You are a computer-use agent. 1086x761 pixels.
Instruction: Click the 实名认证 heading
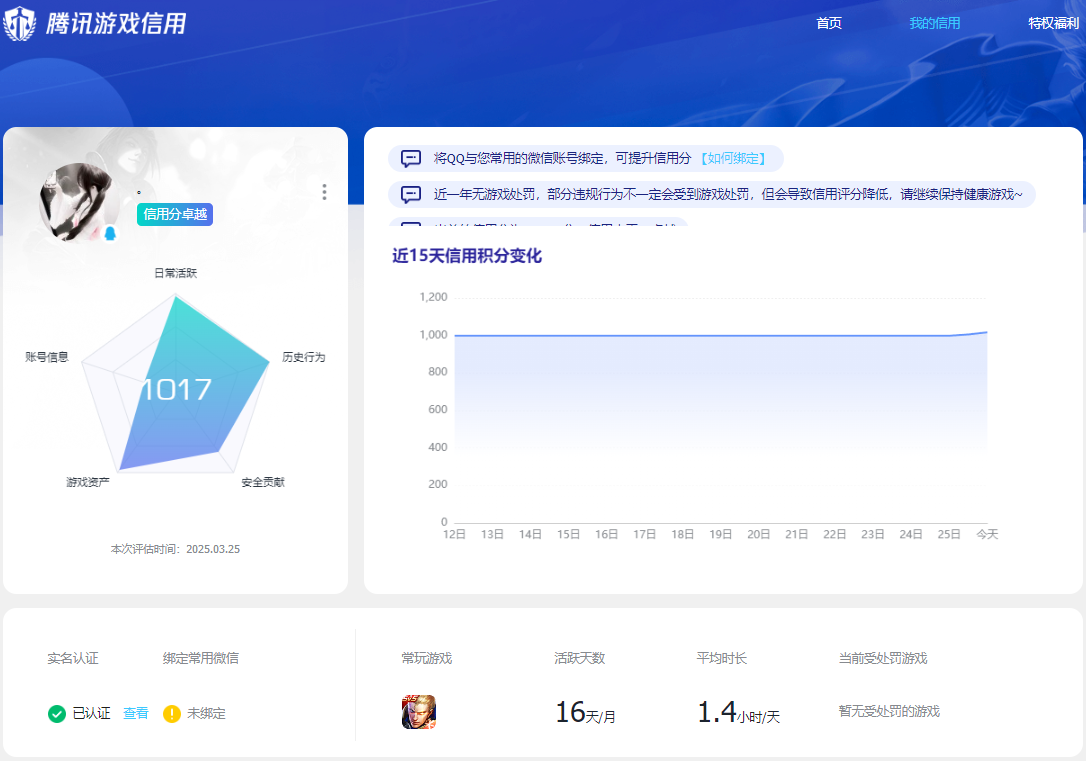(x=73, y=658)
